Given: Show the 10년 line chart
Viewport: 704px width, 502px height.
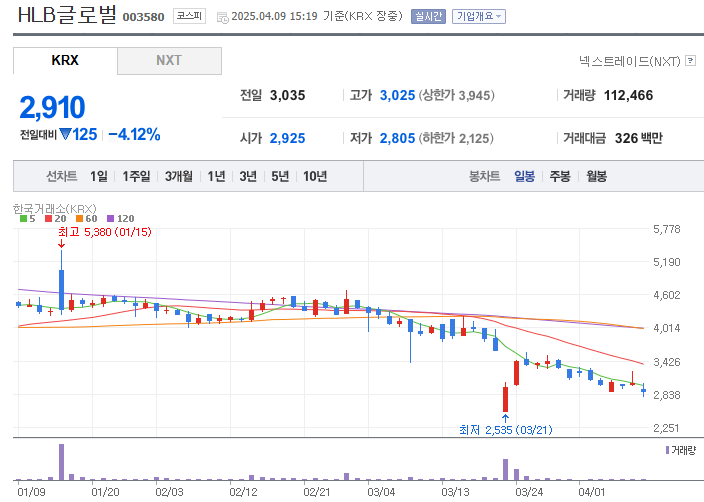Looking at the screenshot, I should pos(315,176).
